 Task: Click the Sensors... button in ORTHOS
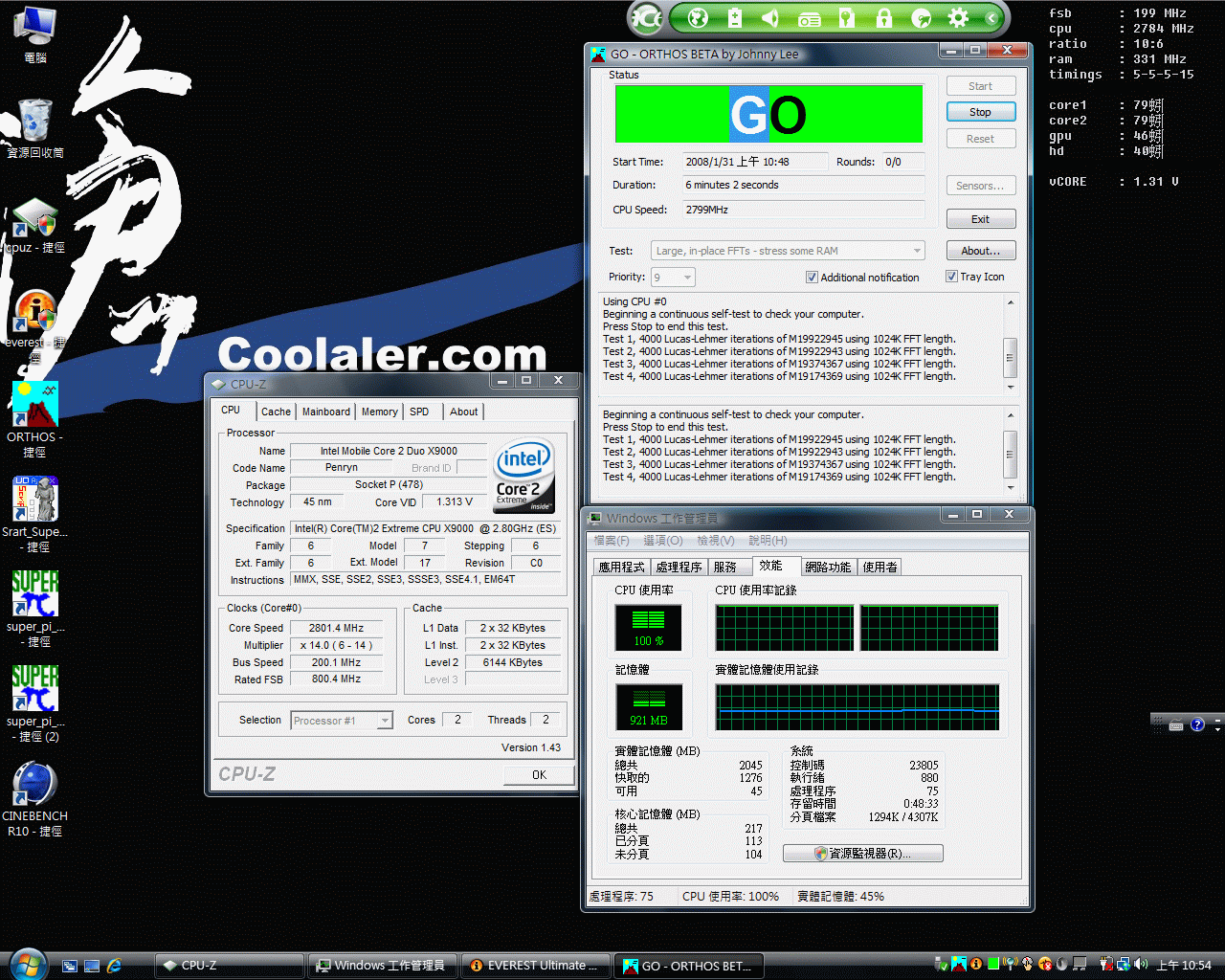[980, 186]
